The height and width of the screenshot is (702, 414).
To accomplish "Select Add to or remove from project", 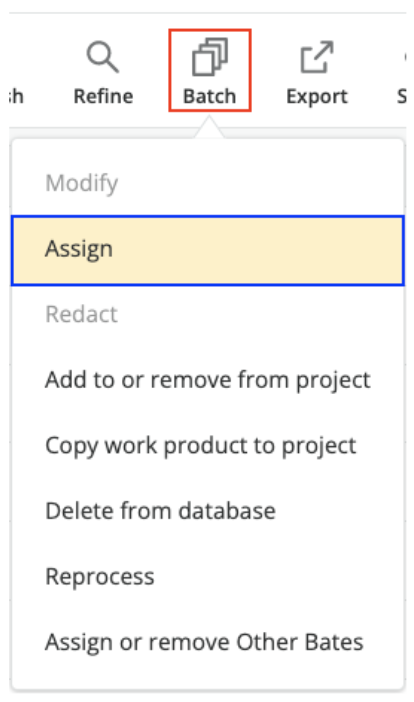I will 208,380.
